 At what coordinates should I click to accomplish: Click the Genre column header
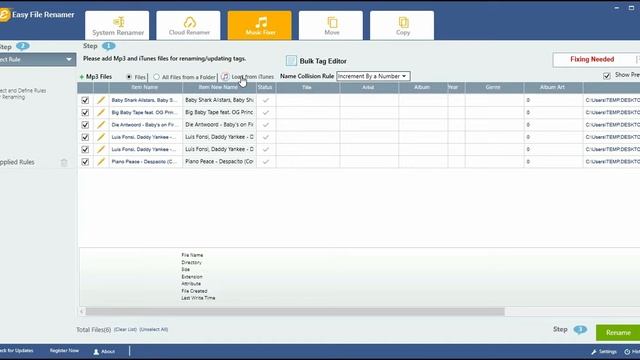[494, 87]
